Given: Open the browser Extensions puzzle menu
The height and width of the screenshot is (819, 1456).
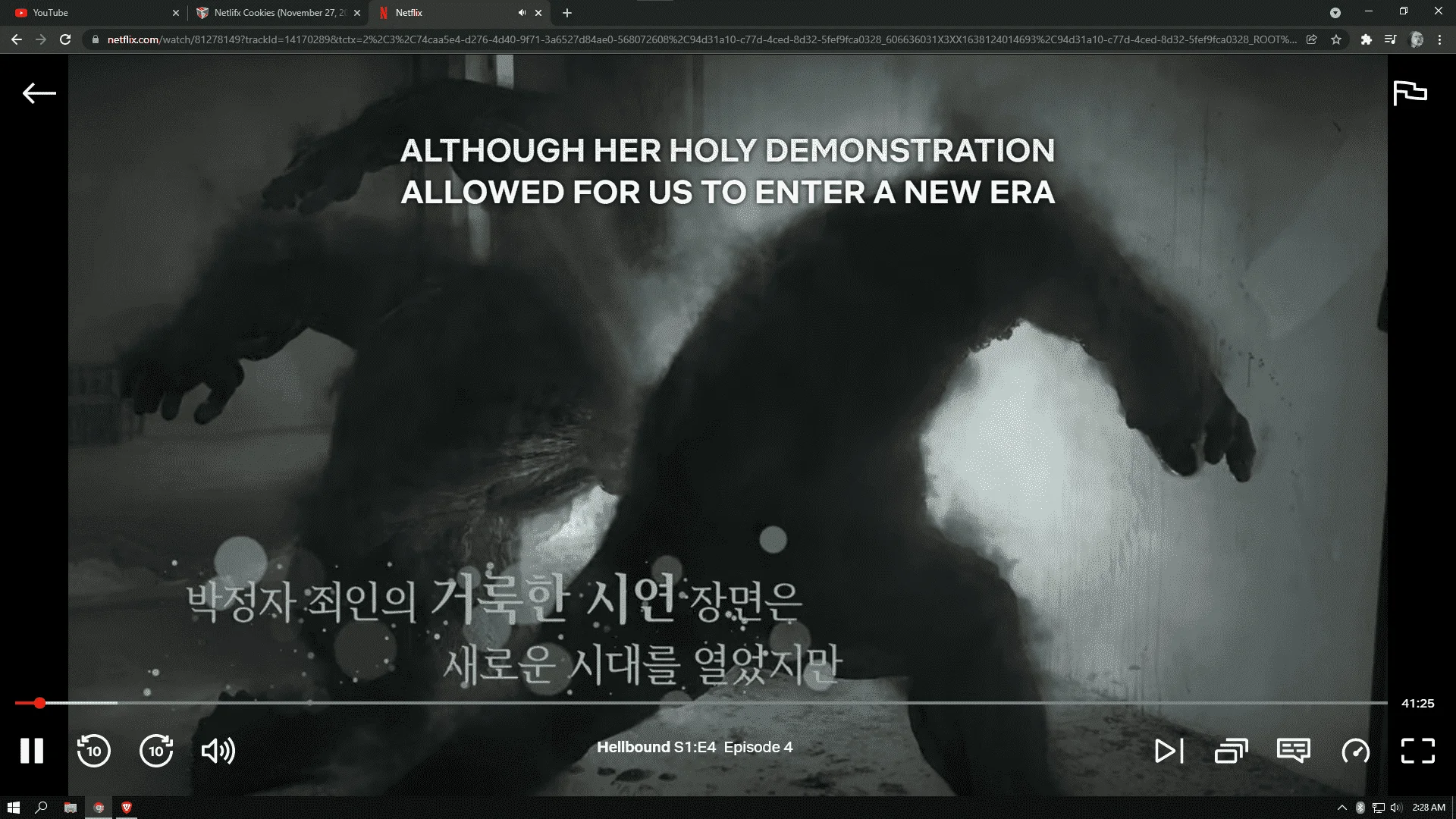Looking at the screenshot, I should point(1367,39).
